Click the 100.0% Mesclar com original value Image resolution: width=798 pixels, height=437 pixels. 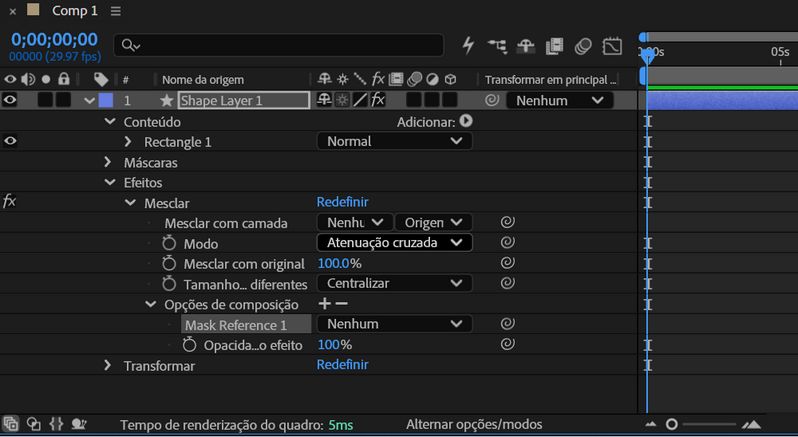tap(339, 264)
